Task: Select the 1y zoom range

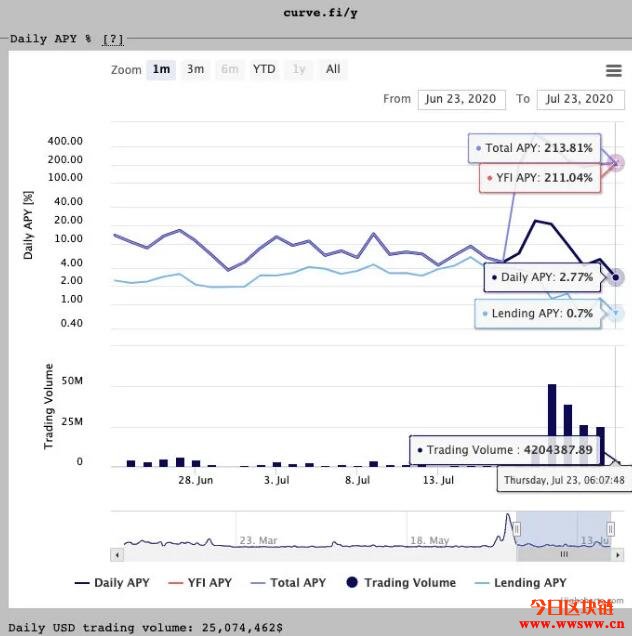Action: point(299,69)
